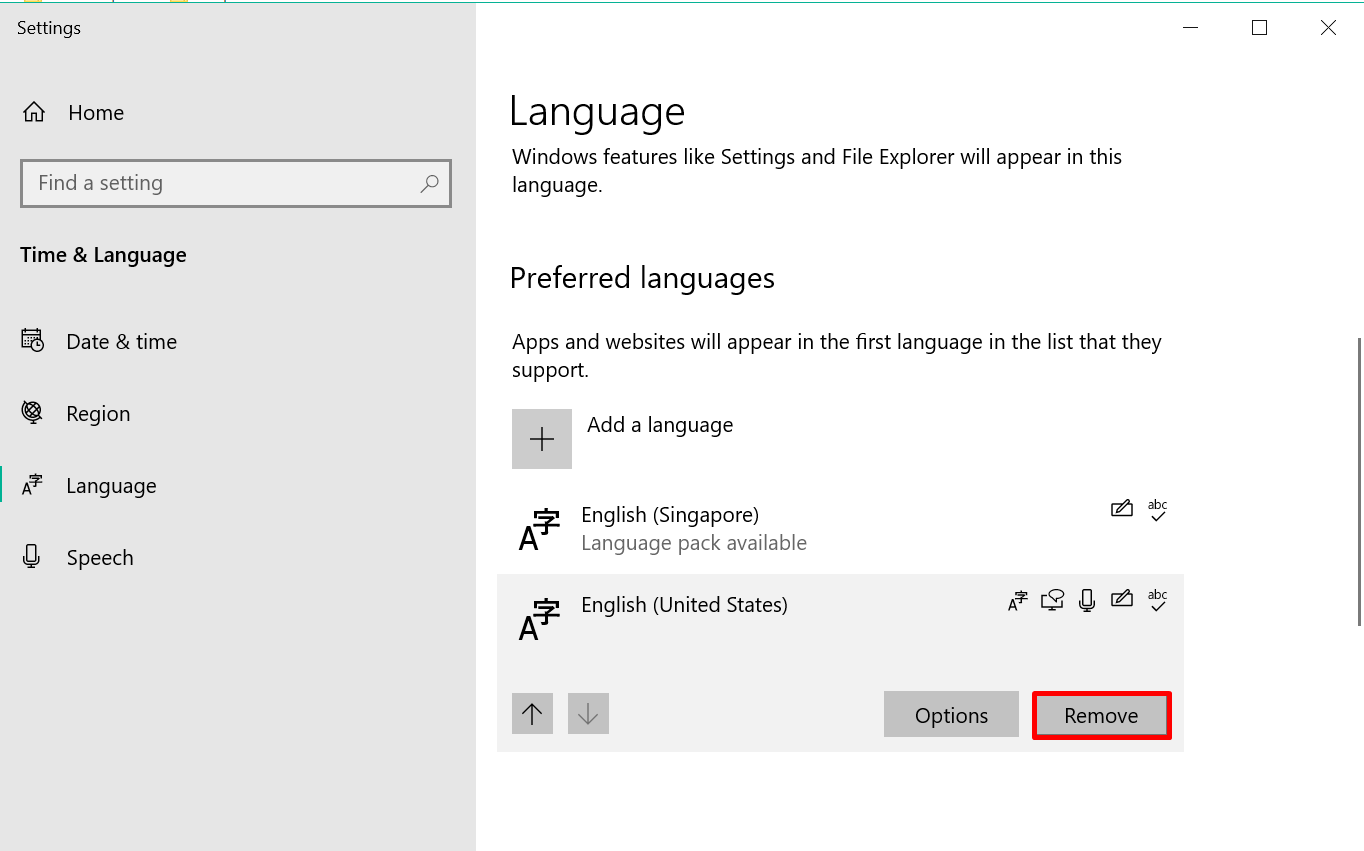Click spell-check abc icon for English (United States)
The width and height of the screenshot is (1364, 851).
[1158, 600]
